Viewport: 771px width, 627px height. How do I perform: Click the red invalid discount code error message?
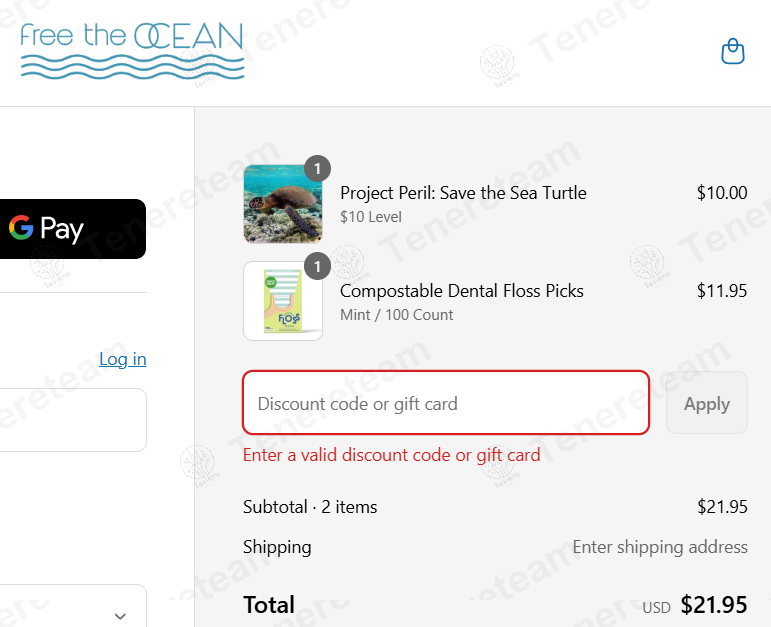391,455
